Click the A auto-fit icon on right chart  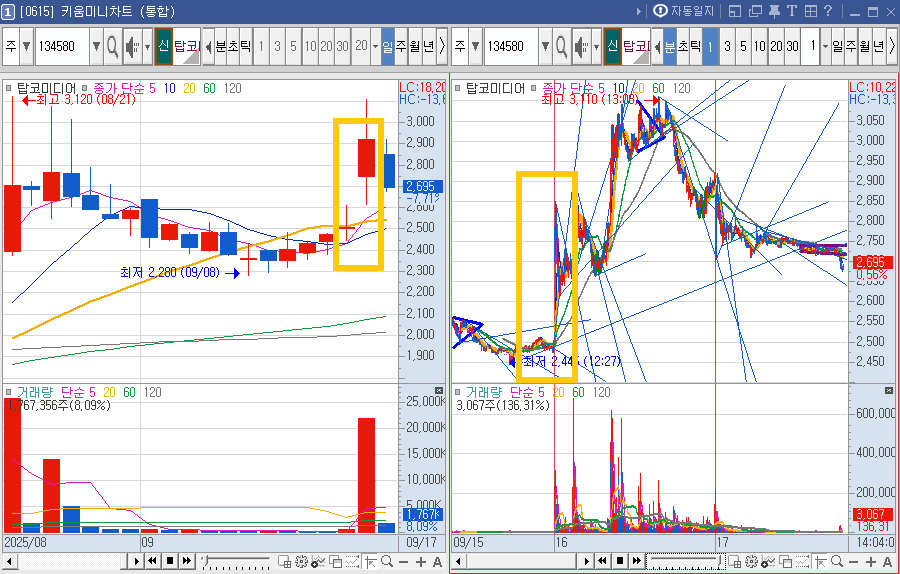887,562
